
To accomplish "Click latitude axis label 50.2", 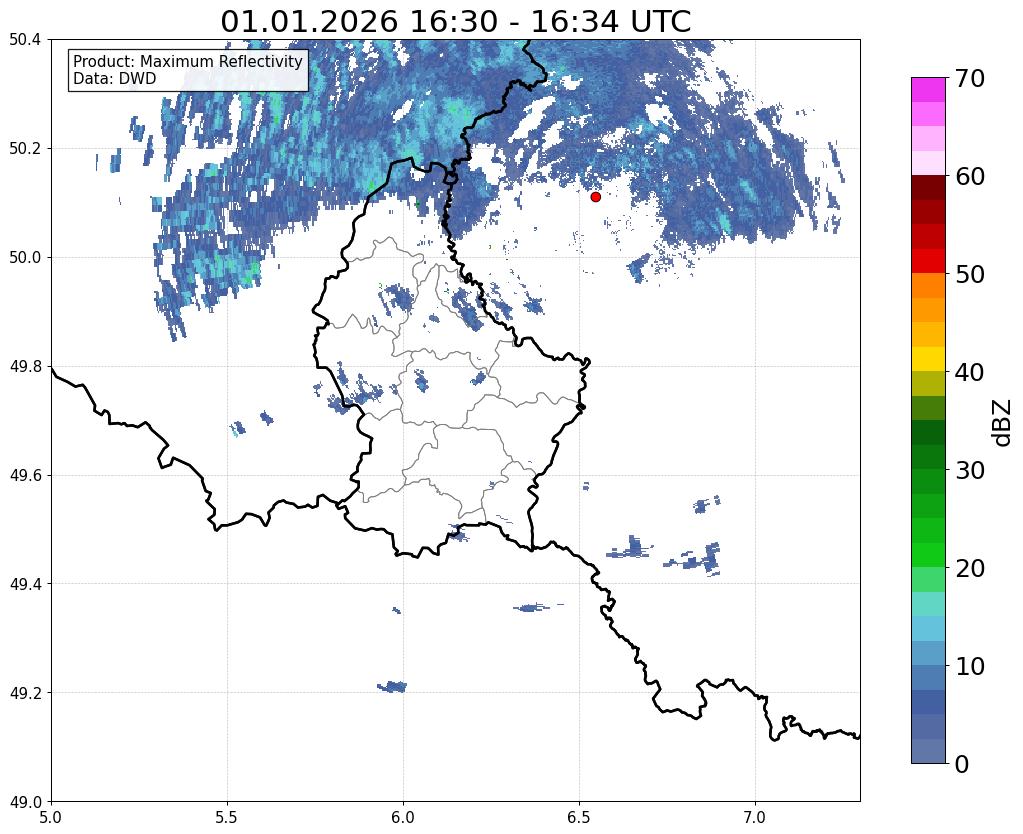I will click(25, 149).
